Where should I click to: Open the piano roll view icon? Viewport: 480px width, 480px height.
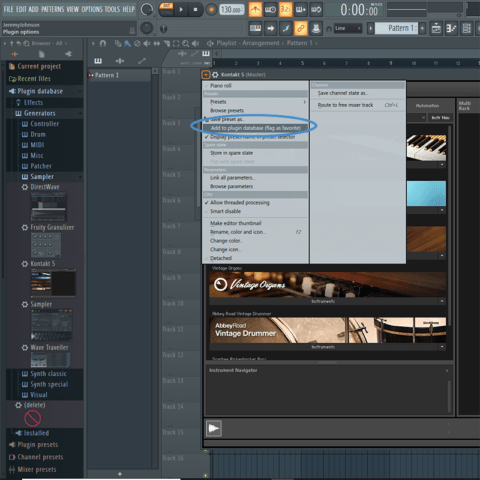[451, 28]
